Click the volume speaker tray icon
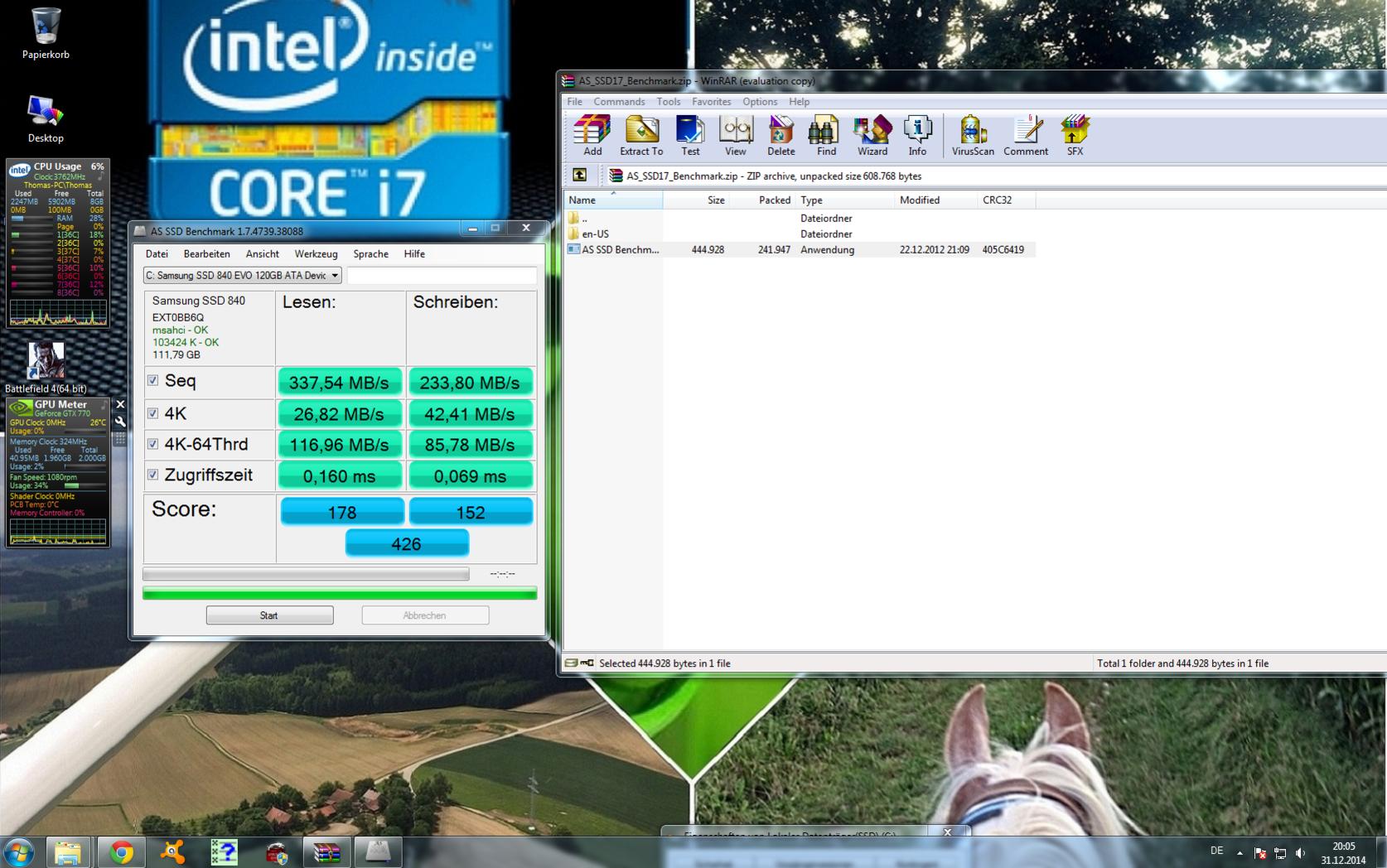The width and height of the screenshot is (1387, 868). [x=1300, y=852]
